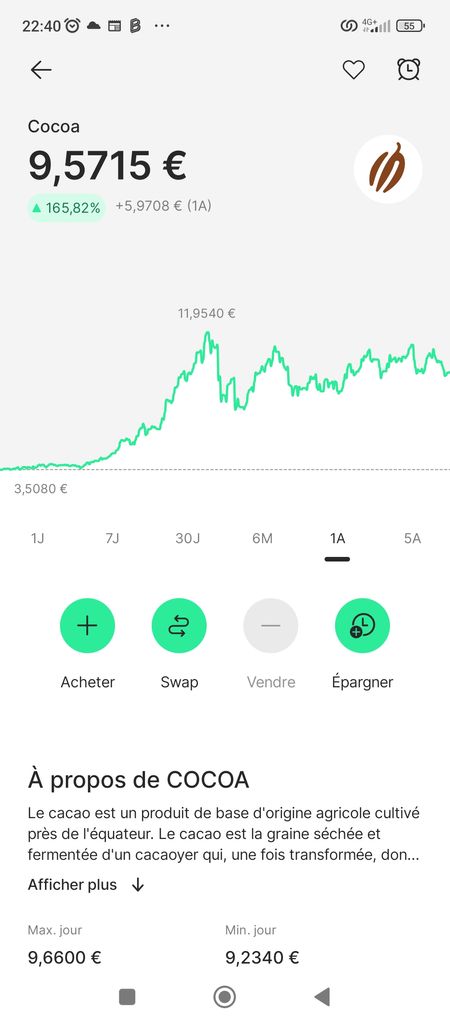Choose the 6M chart period

(x=263, y=539)
